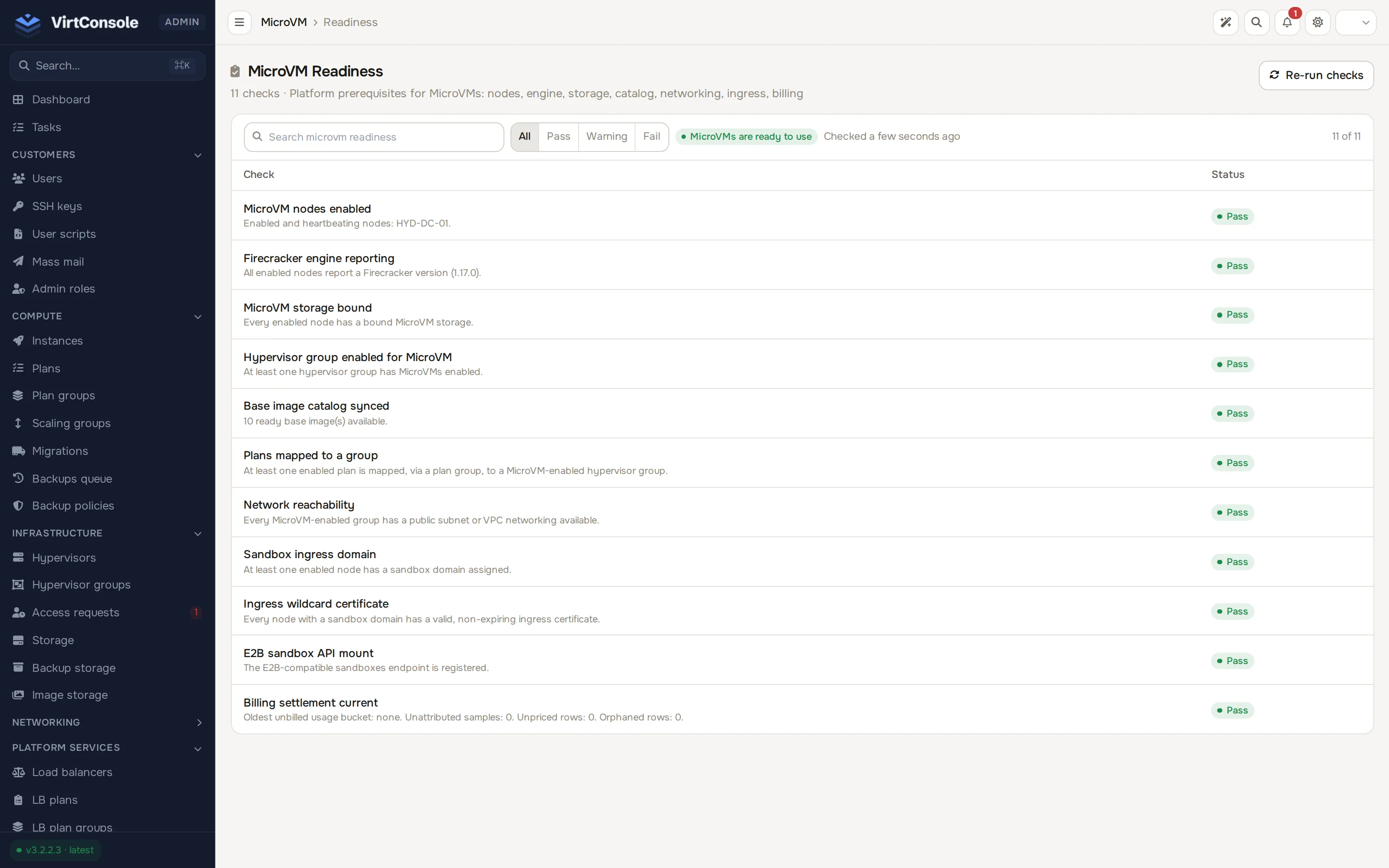Select Ingress wildcard certificate row
The height and width of the screenshot is (868, 1389).
(x=803, y=611)
